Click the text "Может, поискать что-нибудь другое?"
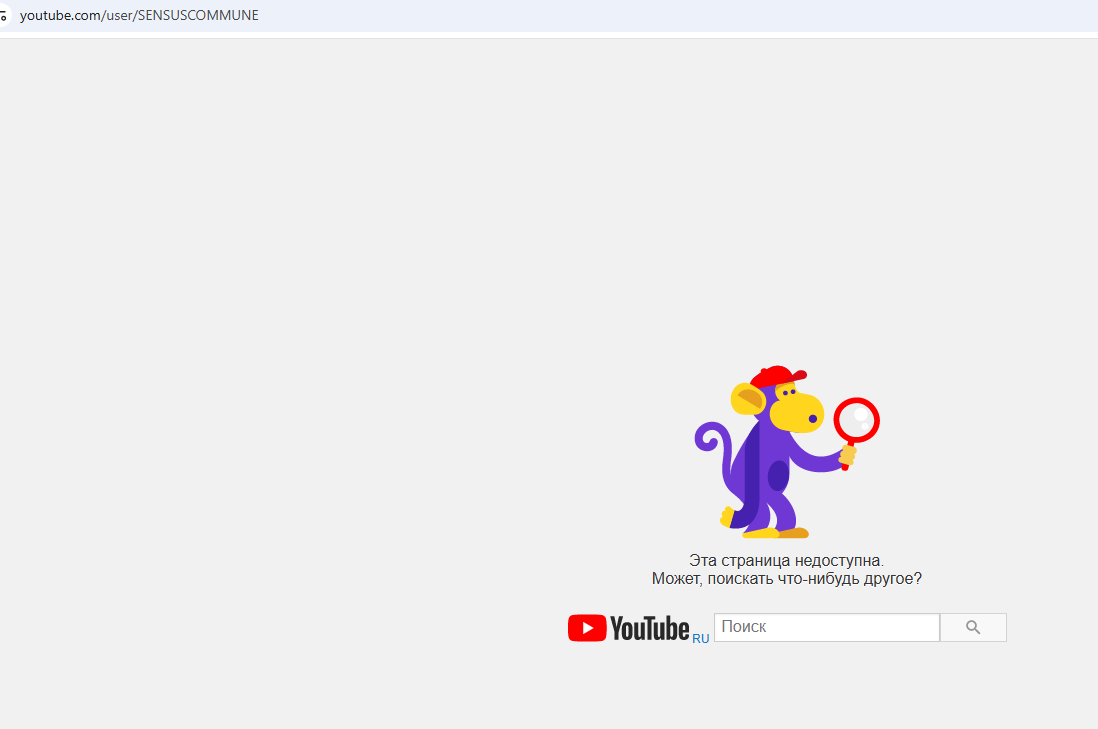 tap(786, 578)
